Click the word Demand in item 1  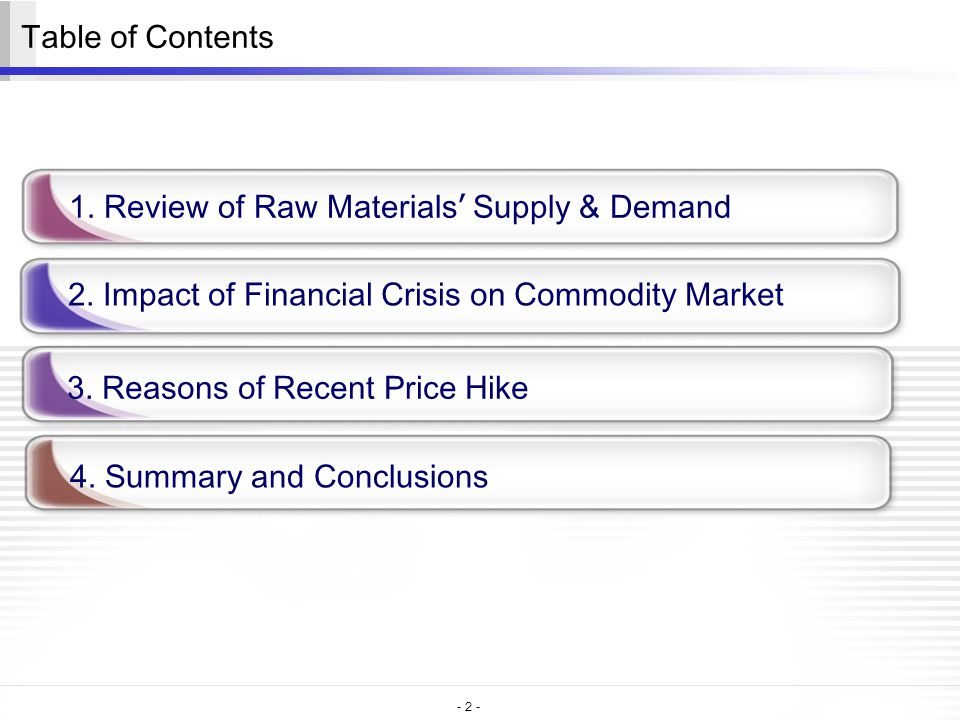point(670,207)
